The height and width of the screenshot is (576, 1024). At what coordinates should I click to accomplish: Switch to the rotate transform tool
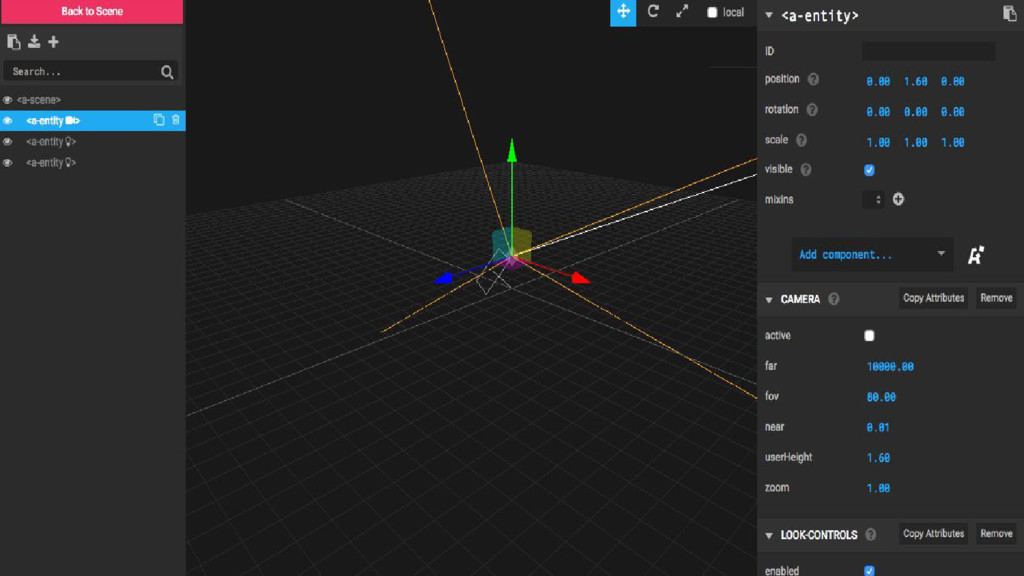(653, 12)
